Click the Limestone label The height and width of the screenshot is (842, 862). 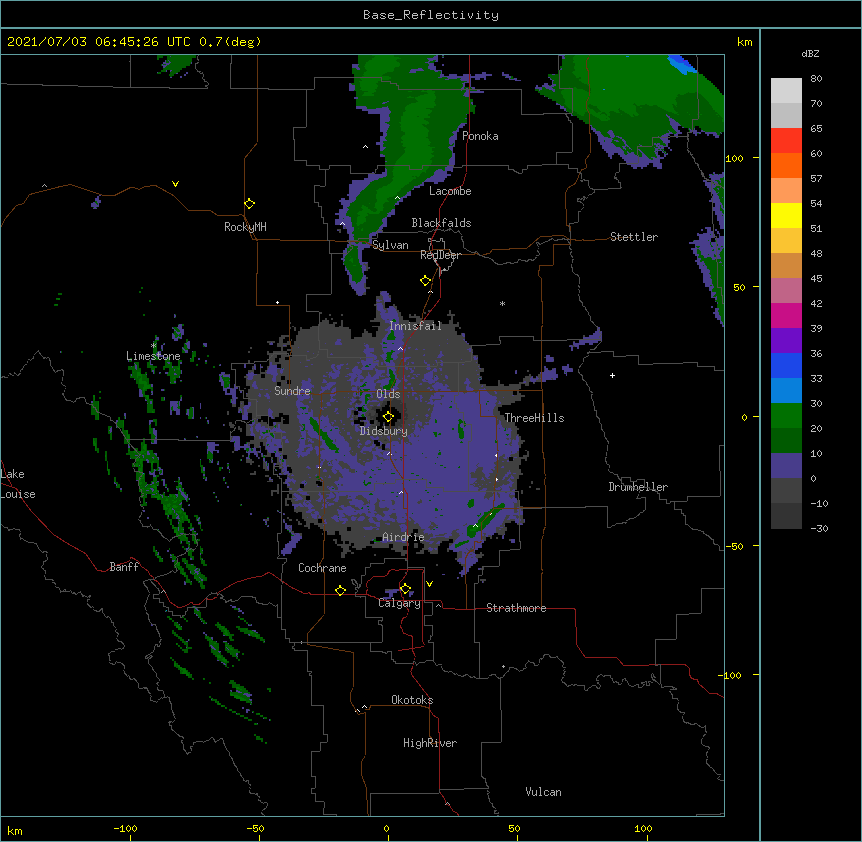pos(153,356)
